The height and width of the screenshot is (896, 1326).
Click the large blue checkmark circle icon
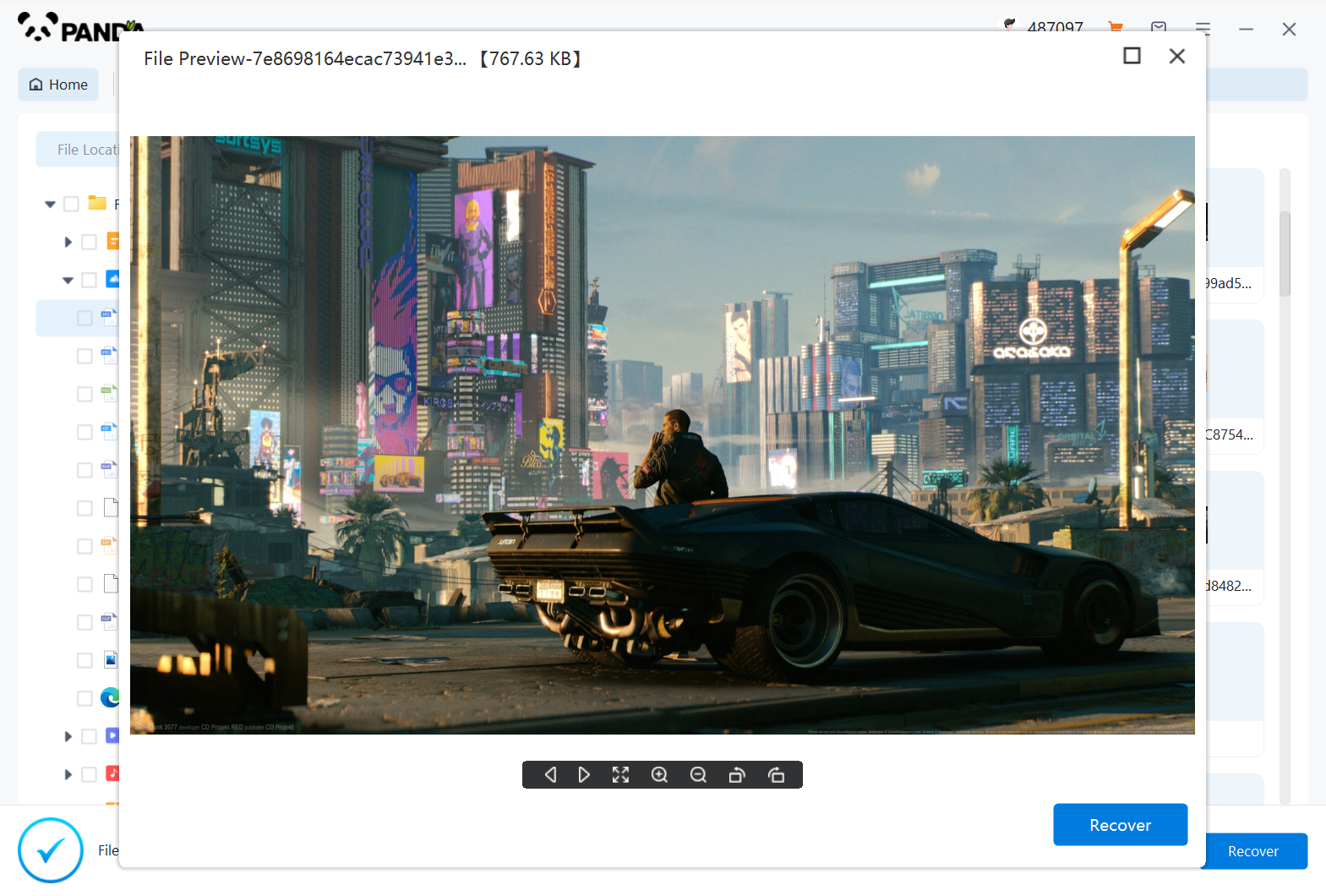tap(51, 850)
